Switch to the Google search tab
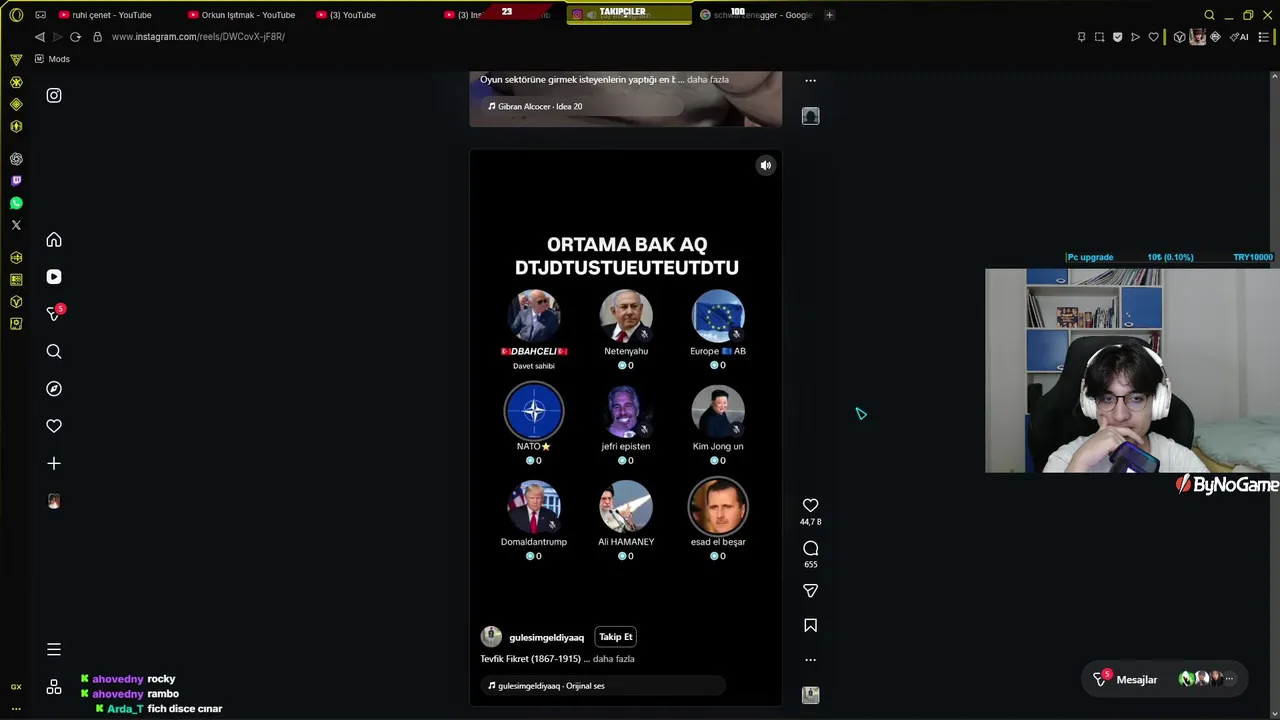Viewport: 1280px width, 720px height. tap(757, 15)
